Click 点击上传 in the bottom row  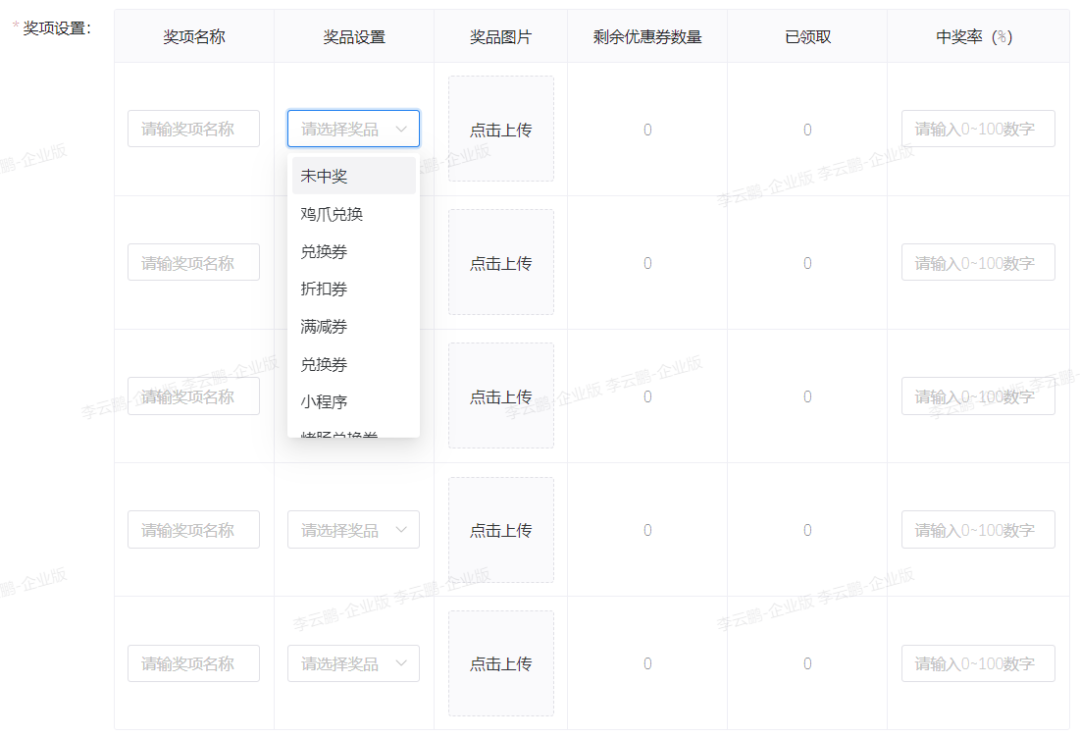500,663
